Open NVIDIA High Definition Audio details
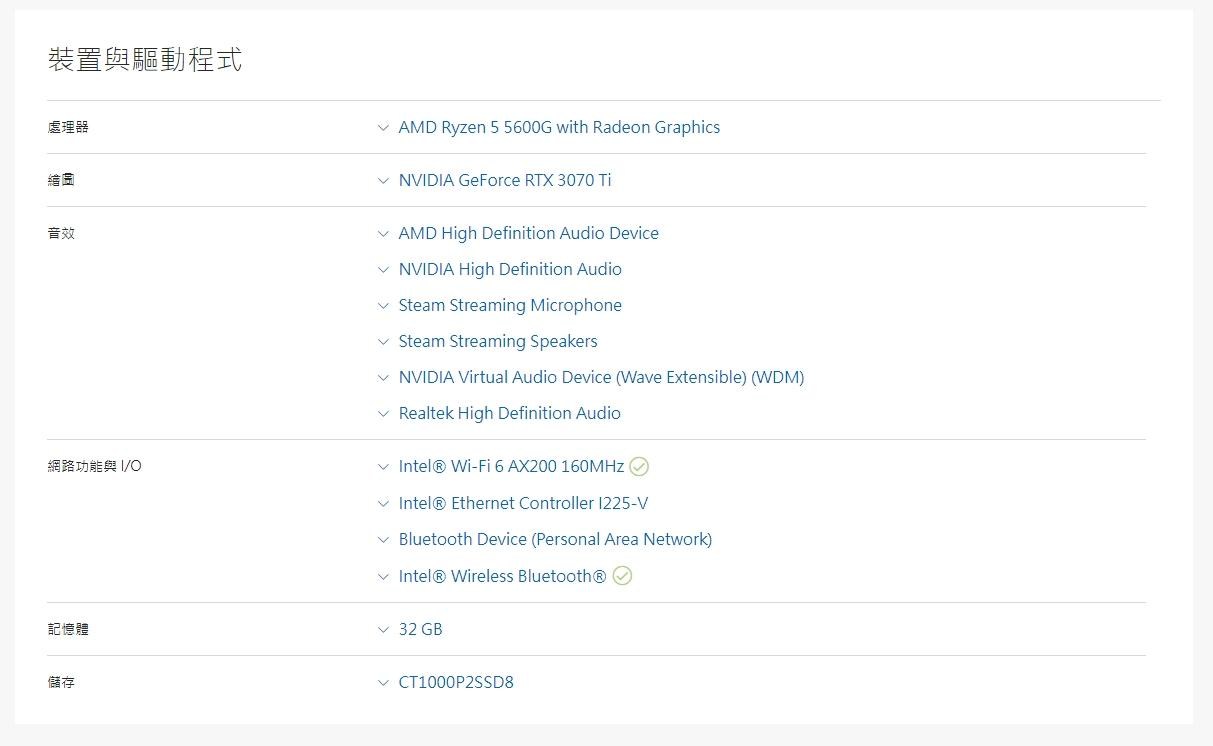The height and width of the screenshot is (746, 1213). point(509,270)
